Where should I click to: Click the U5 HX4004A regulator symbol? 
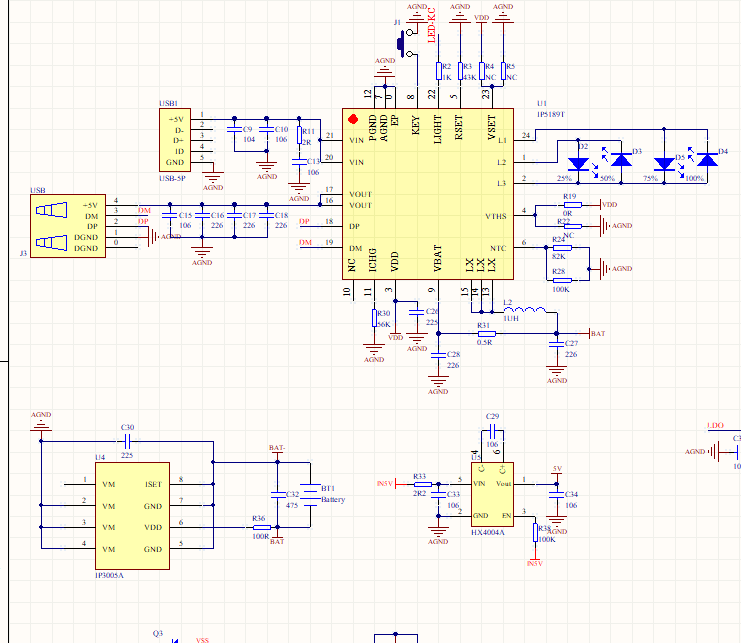(492, 494)
